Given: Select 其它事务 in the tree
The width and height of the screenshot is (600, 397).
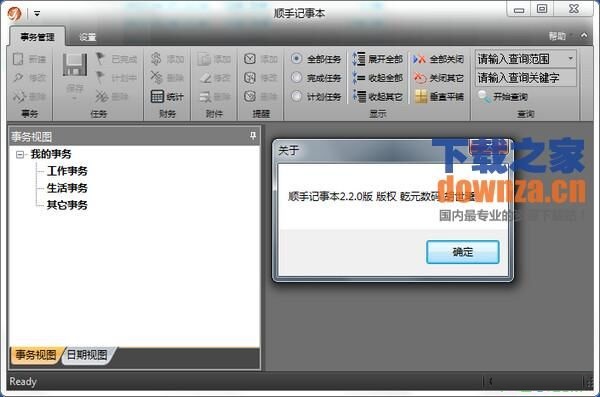Looking at the screenshot, I should [67, 205].
